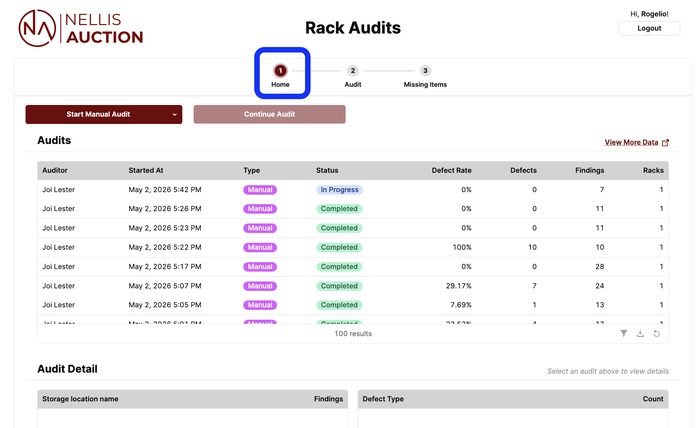Viewport: 700px width, 428px height.
Task: Go to step 2 Audit
Action: point(353,76)
